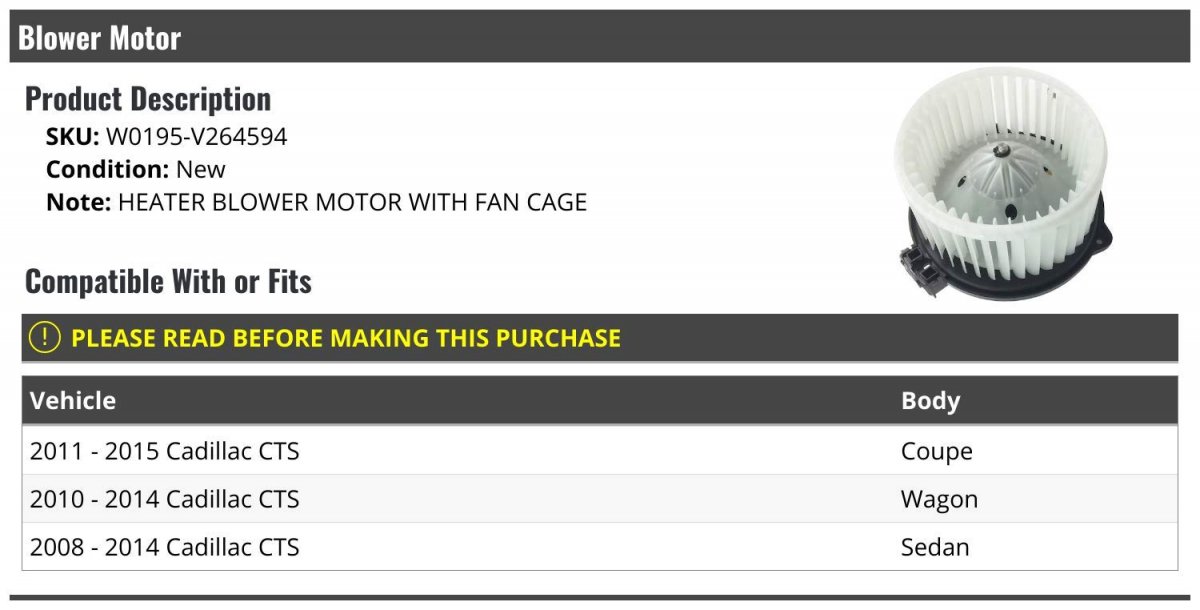Click the Vehicle column header
Screen dimensions: 1200x610
tap(73, 401)
